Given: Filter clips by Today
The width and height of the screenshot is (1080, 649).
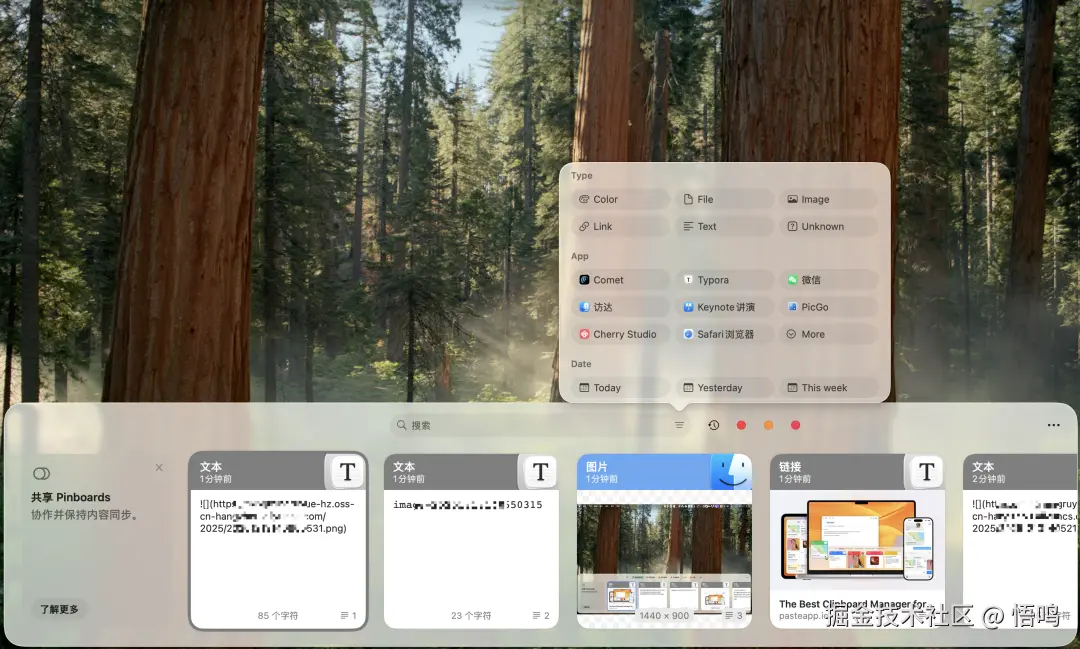Looking at the screenshot, I should (x=621, y=388).
